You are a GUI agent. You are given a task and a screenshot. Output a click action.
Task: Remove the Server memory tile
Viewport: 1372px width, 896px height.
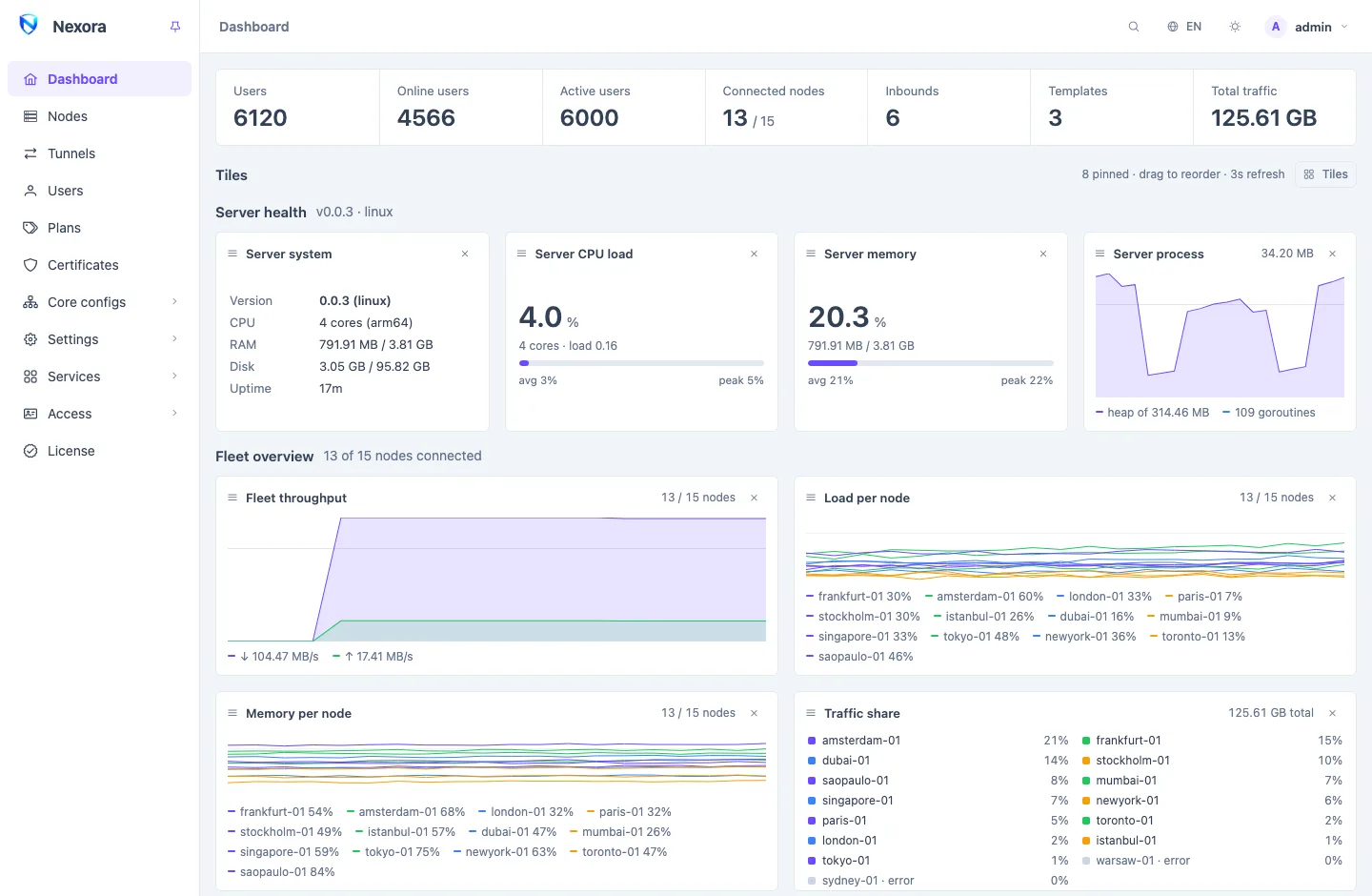coord(1043,254)
